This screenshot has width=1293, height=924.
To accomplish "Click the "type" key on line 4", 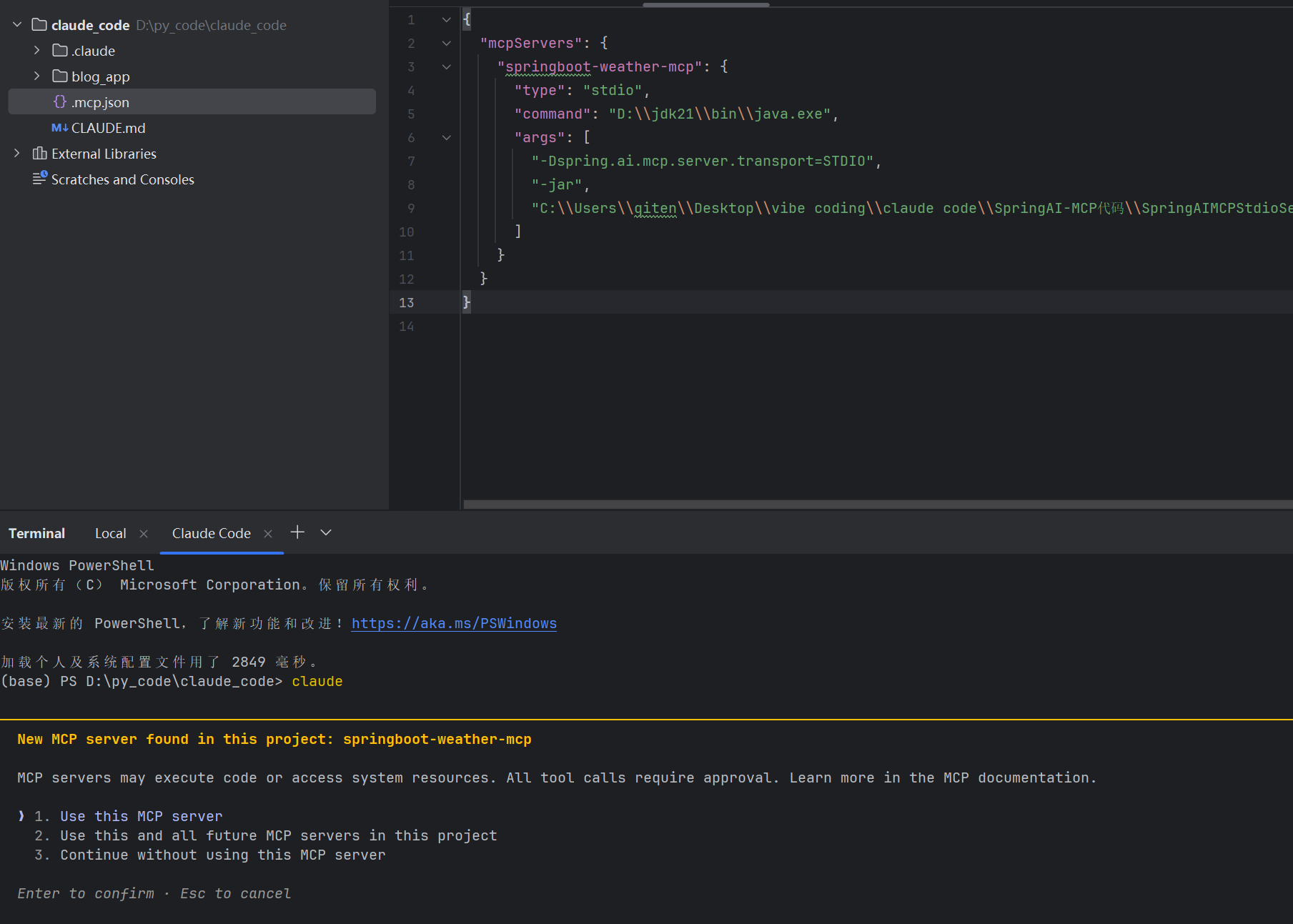I will (540, 91).
